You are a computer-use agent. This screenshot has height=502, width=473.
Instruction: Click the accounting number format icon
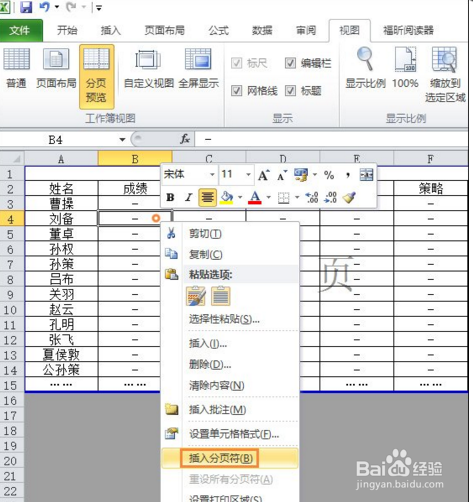click(301, 175)
